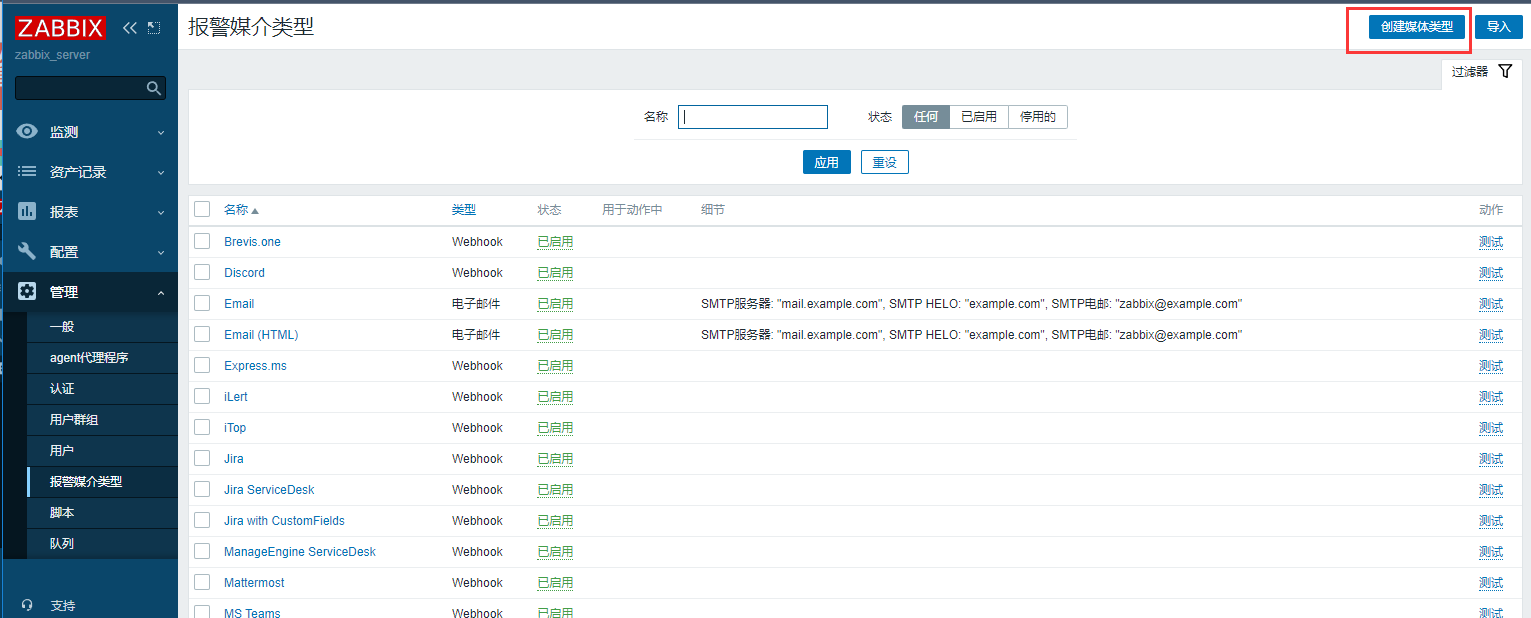
Task: Select the 监测 eye icon
Action: click(27, 131)
